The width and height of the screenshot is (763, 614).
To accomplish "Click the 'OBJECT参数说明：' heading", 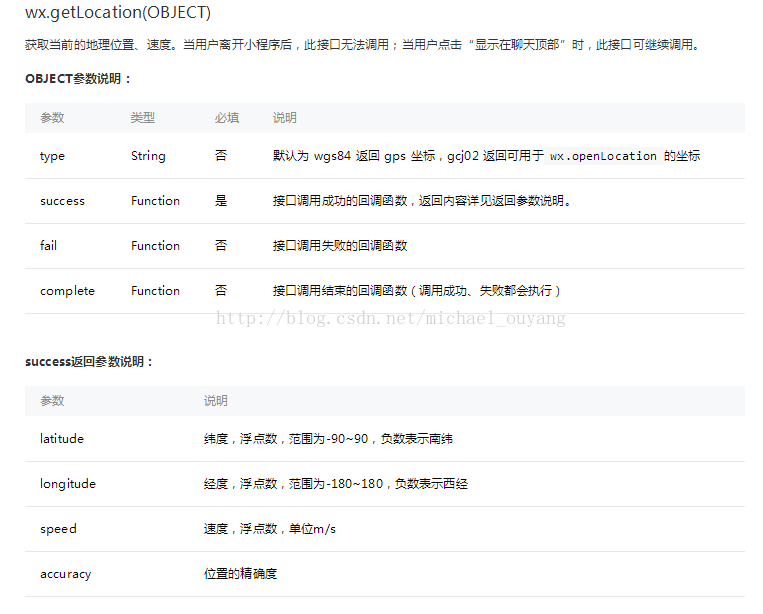I will tap(78, 78).
